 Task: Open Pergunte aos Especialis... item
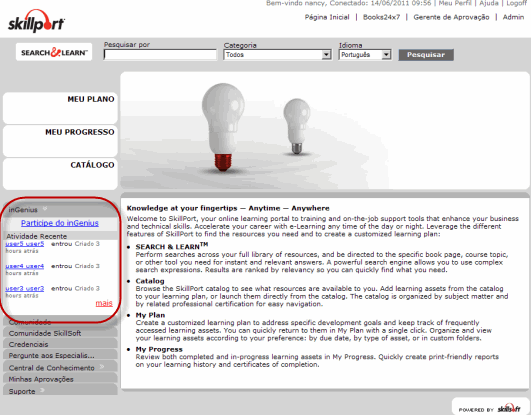pos(60,356)
